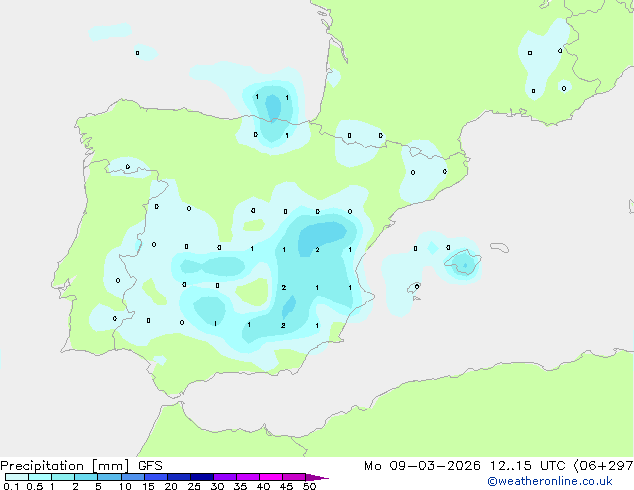Click the '10' legend scale label

[125, 486]
